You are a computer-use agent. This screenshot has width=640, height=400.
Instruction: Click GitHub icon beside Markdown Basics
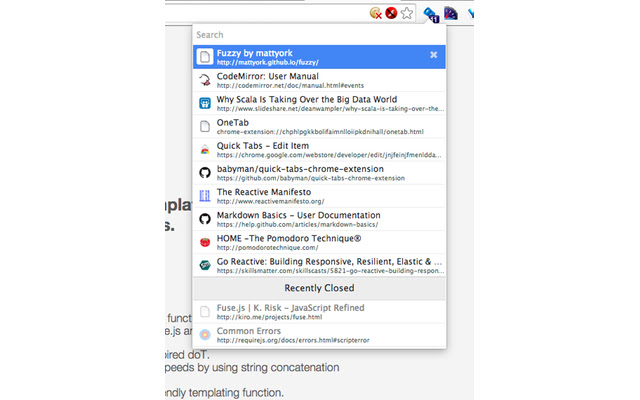click(205, 219)
